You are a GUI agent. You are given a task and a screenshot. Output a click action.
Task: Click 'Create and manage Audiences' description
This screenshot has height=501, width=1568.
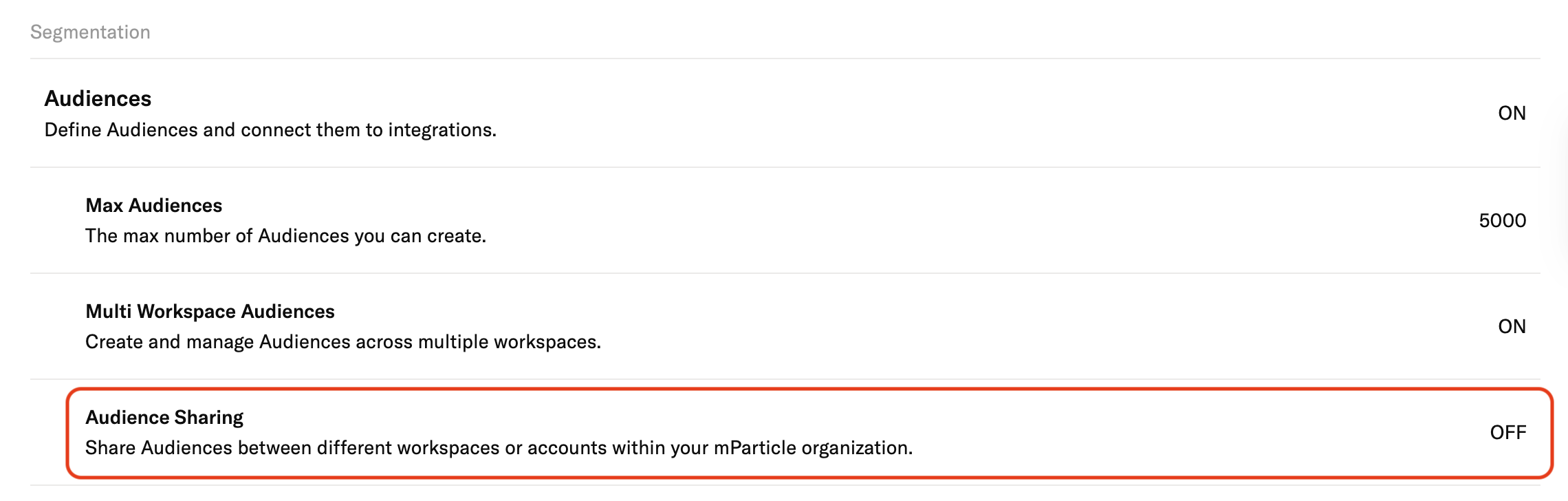tap(342, 341)
